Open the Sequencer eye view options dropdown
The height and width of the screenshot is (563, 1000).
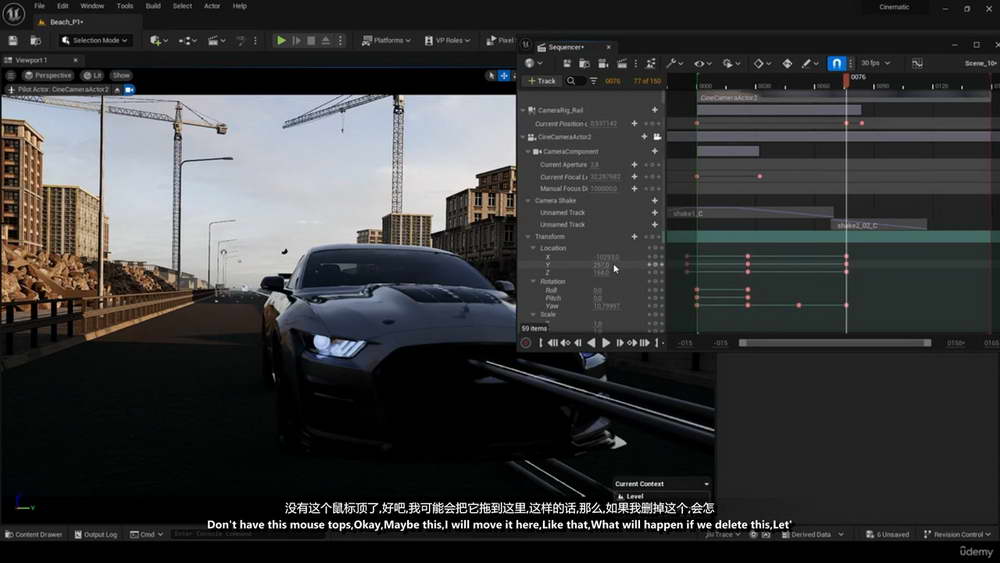(703, 63)
